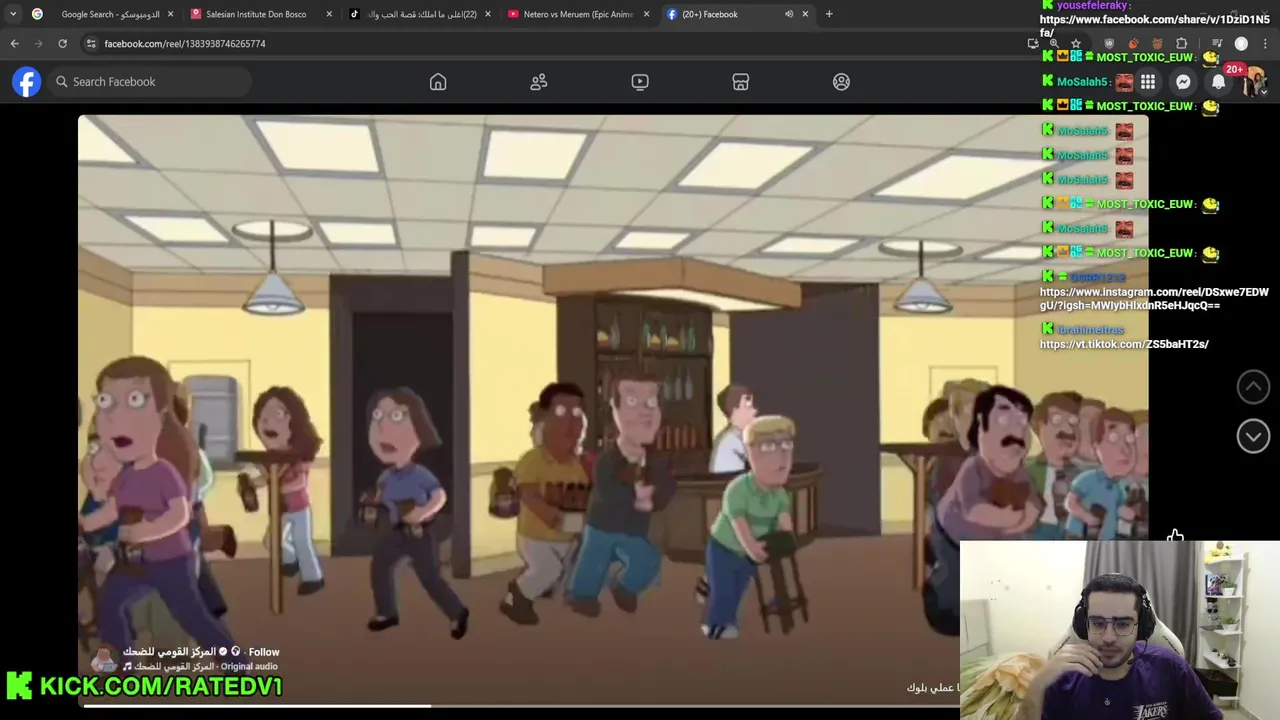Mute the Facebook tab speaker icon

pos(789,14)
